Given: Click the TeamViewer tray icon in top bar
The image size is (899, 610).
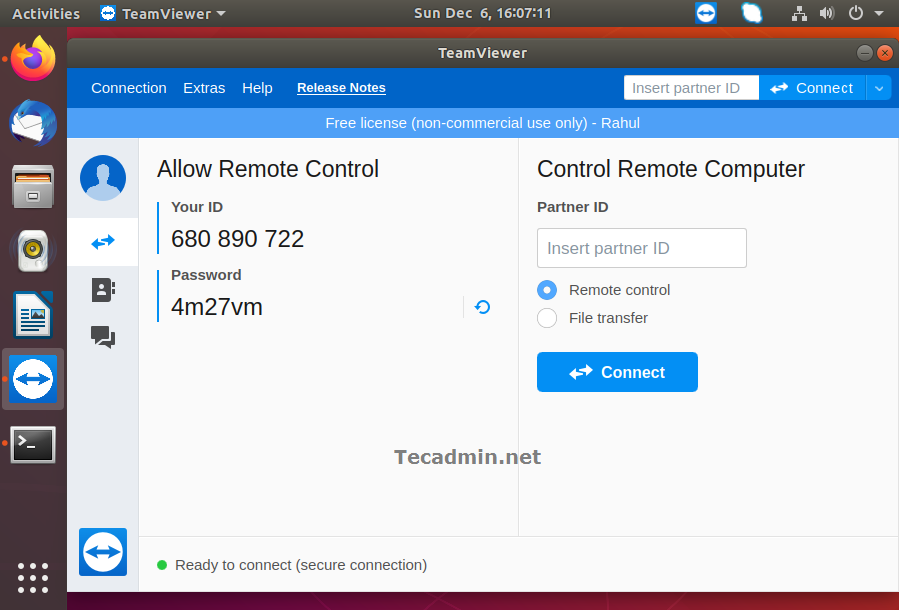Looking at the screenshot, I should point(706,13).
